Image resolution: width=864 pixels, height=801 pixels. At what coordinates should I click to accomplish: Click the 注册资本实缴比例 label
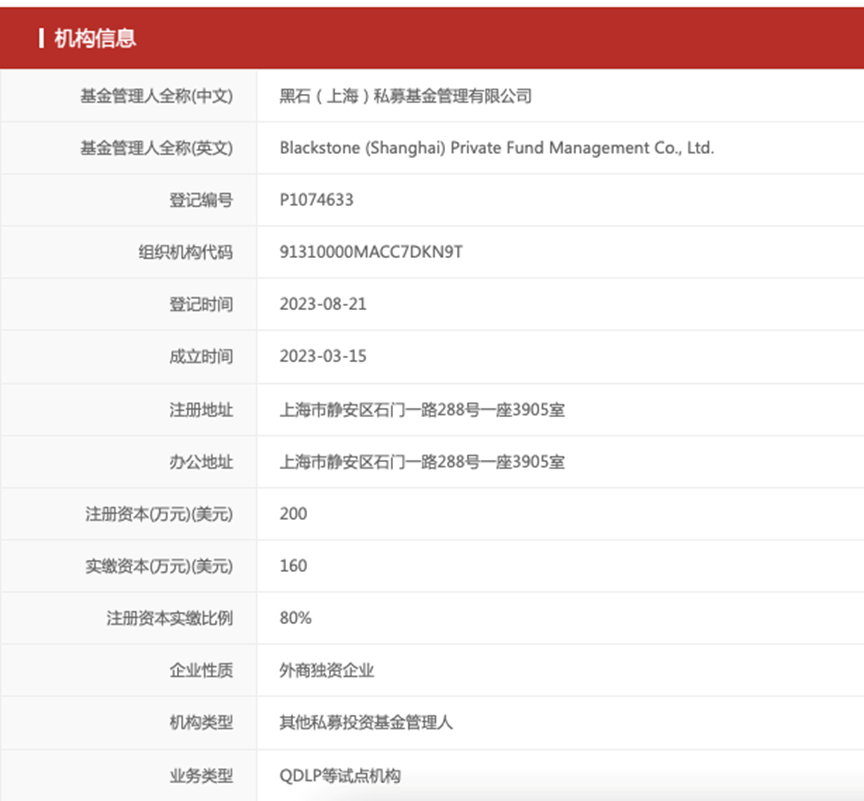[170, 618]
